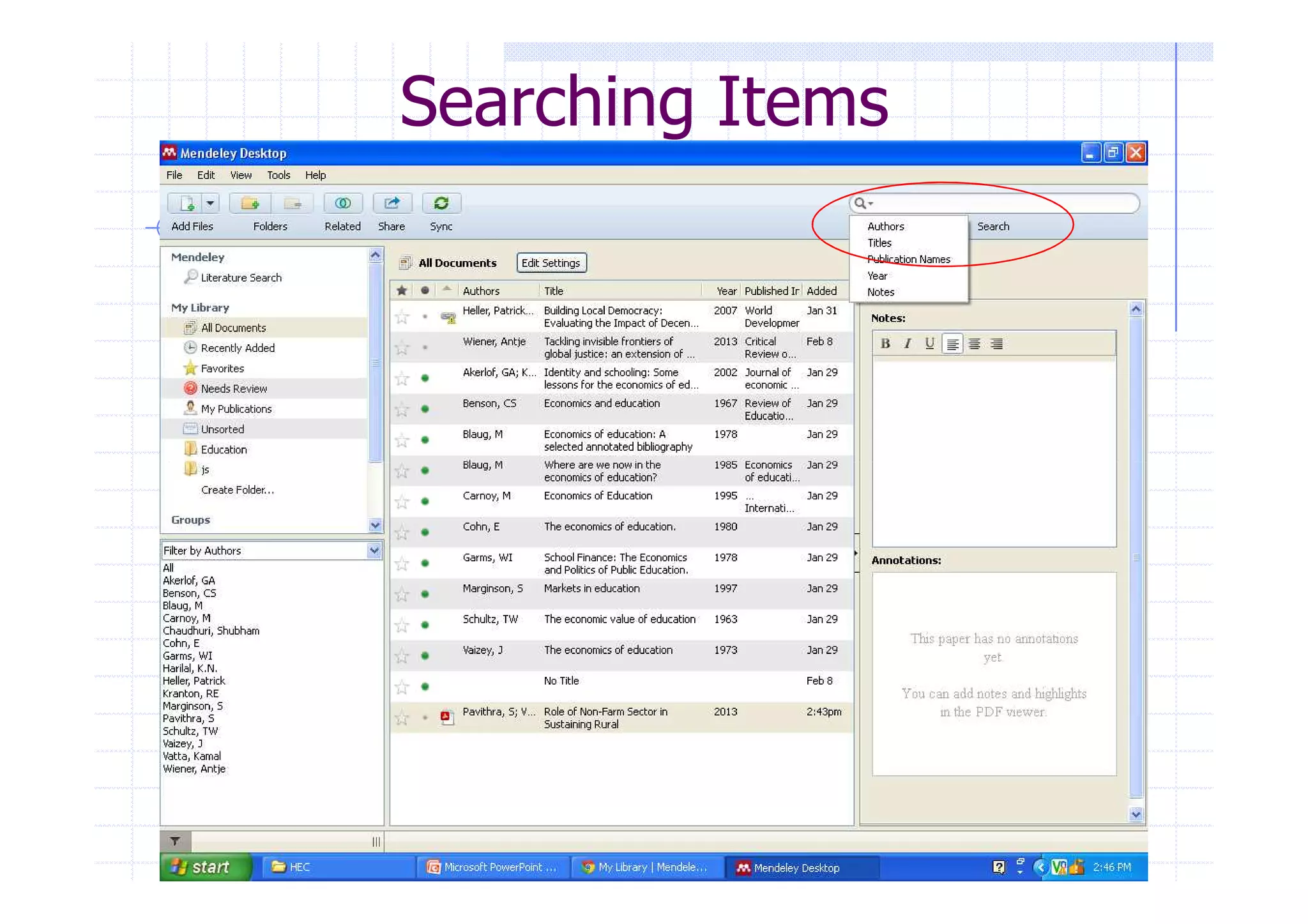This screenshot has height=924, width=1308.
Task: Open the File menu
Action: coord(174,175)
